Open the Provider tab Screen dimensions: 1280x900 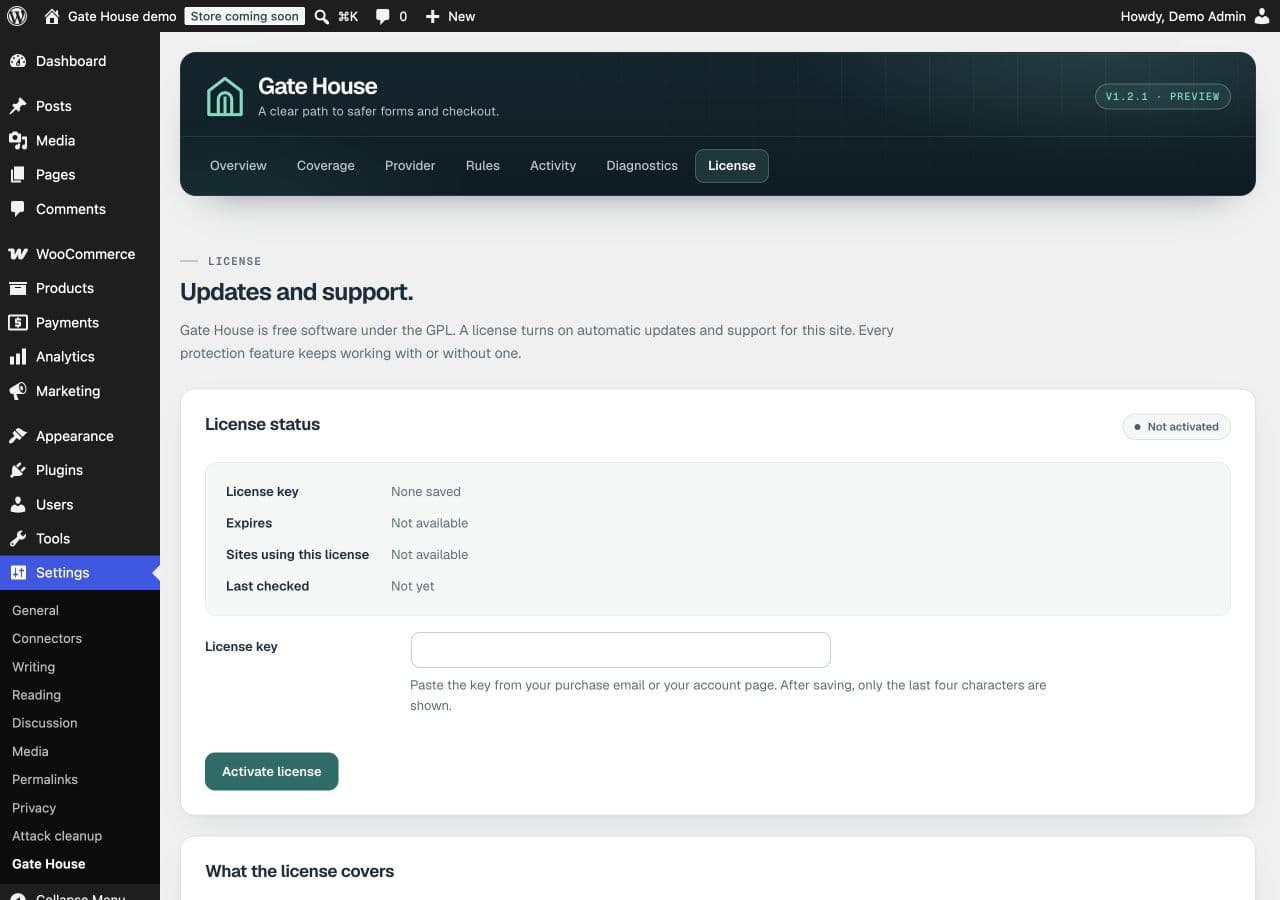click(410, 166)
